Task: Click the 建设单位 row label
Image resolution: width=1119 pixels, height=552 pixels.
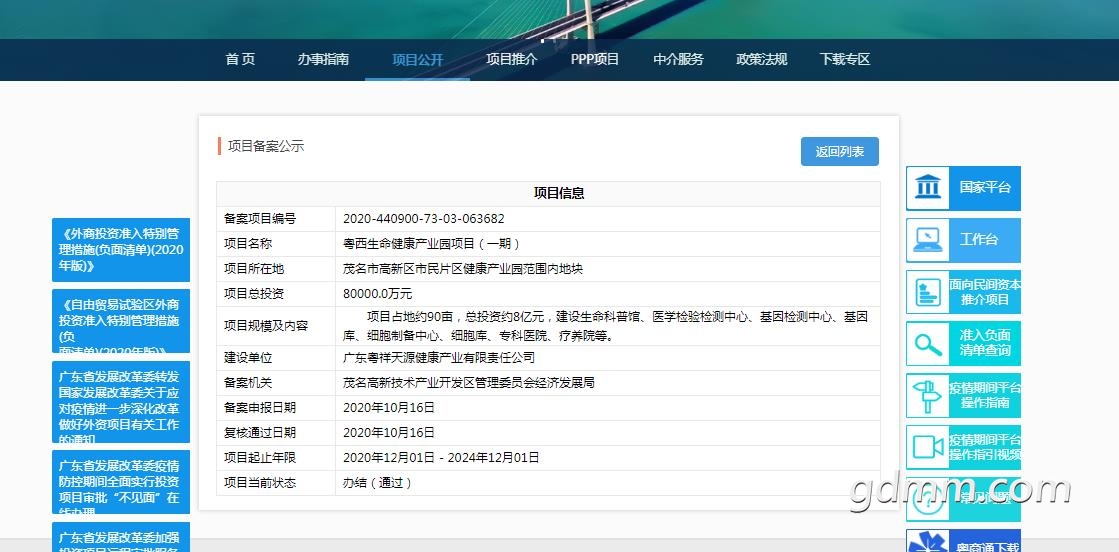Action: [x=248, y=358]
